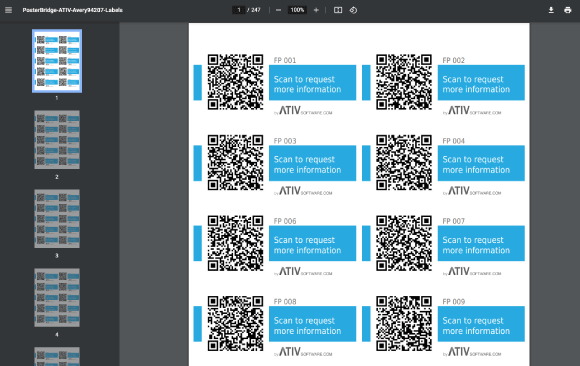Click the 'FP 008' label text

285,302
